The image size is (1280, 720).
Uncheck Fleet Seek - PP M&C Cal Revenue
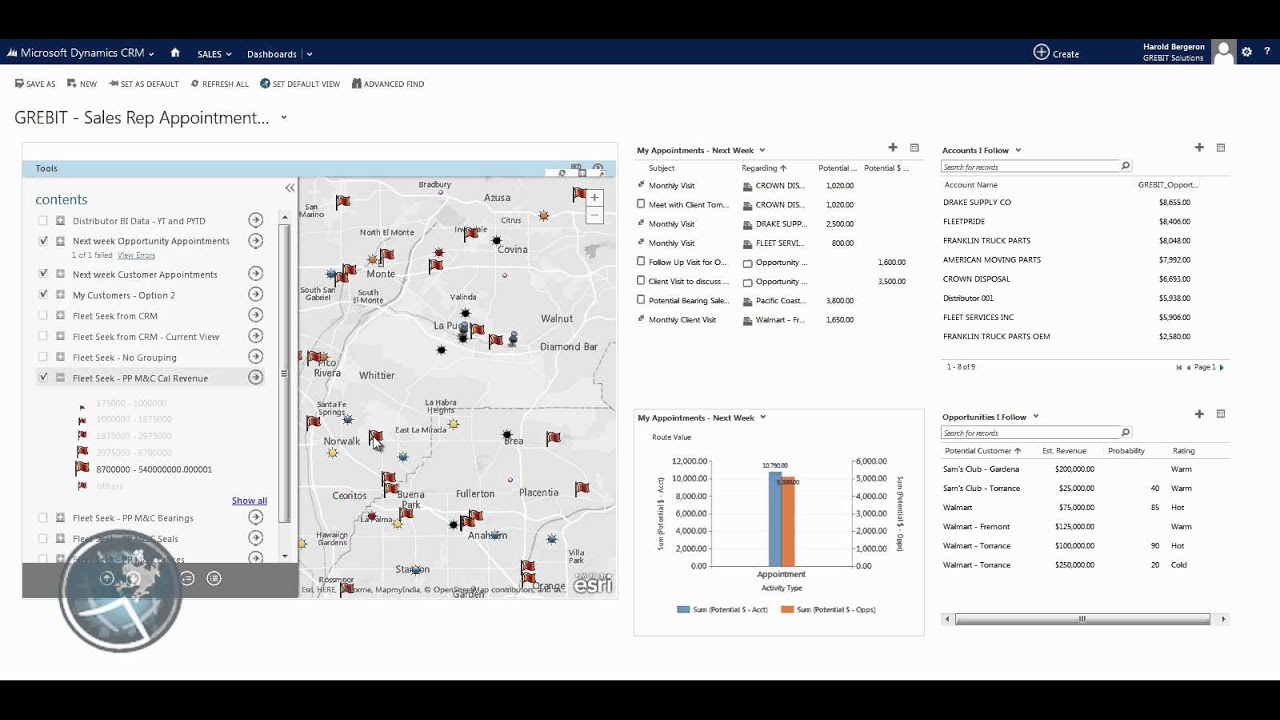tap(43, 377)
